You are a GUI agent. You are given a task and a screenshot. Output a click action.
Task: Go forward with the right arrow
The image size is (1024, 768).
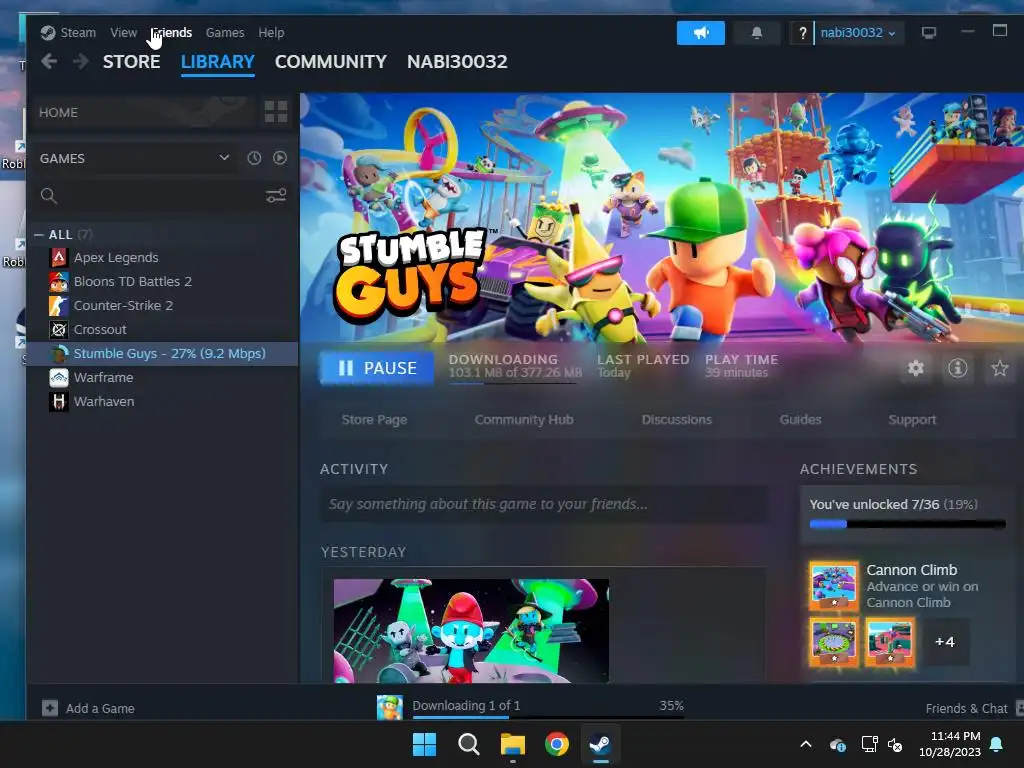point(80,61)
